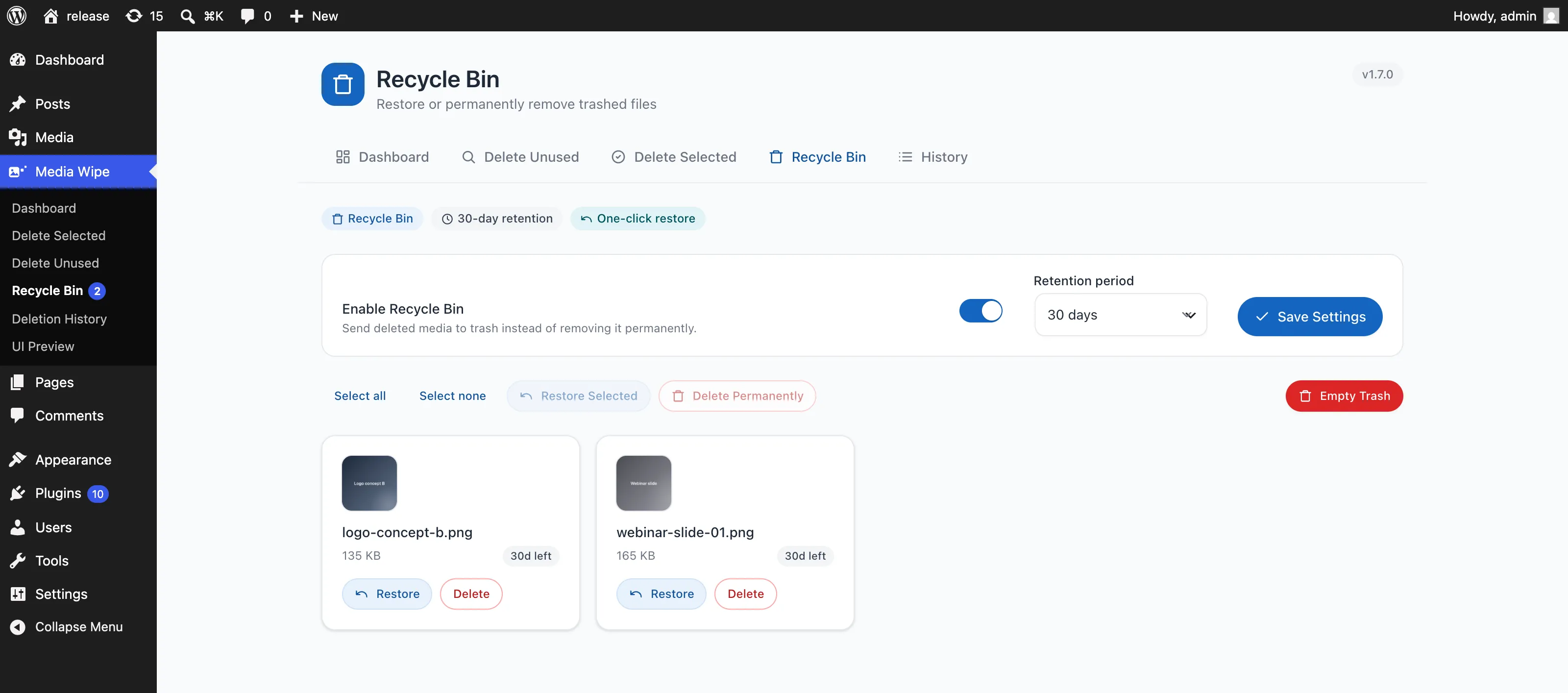This screenshot has height=693, width=1568.
Task: Open the Retention period 30 days dropdown
Action: coord(1121,315)
